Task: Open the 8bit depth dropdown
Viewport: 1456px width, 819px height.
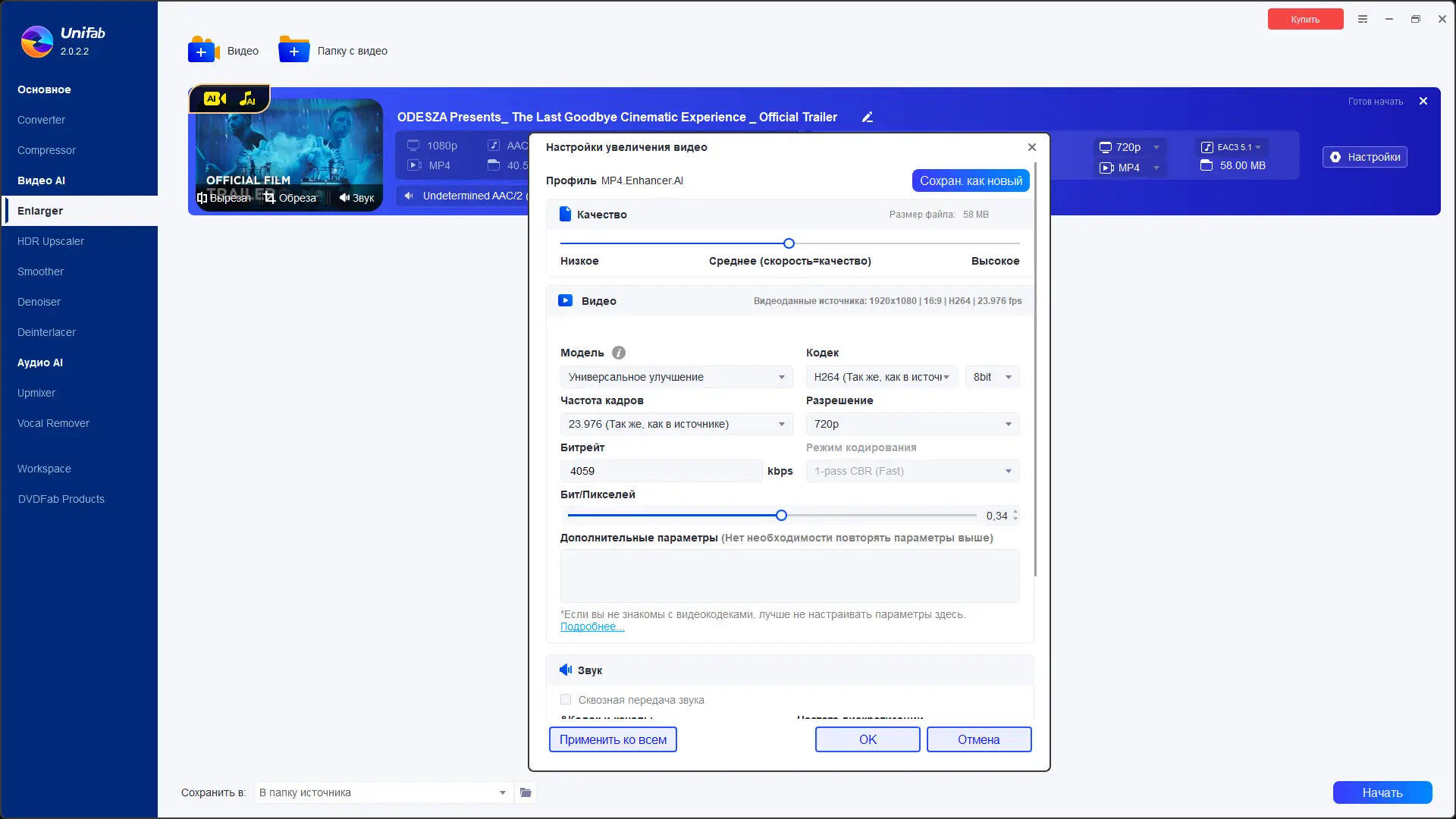Action: coord(992,377)
